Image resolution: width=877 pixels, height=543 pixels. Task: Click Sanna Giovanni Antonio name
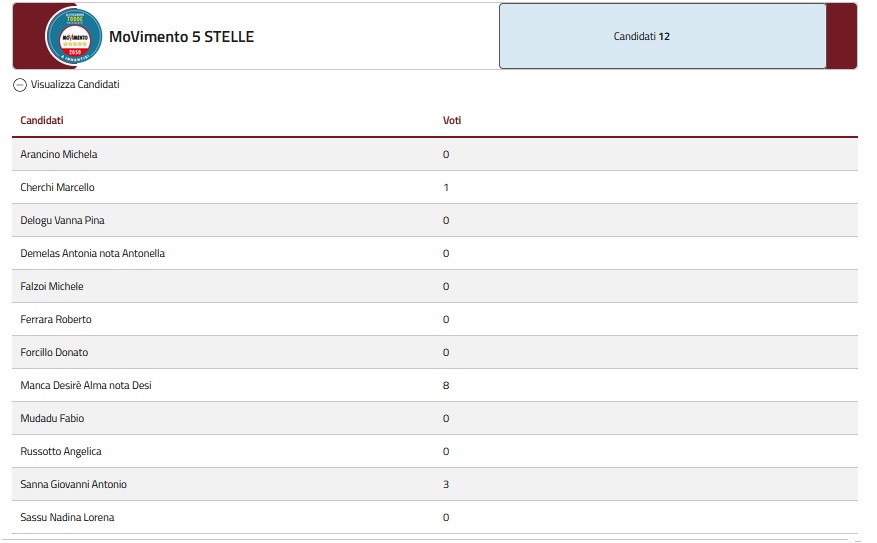pyautogui.click(x=73, y=484)
